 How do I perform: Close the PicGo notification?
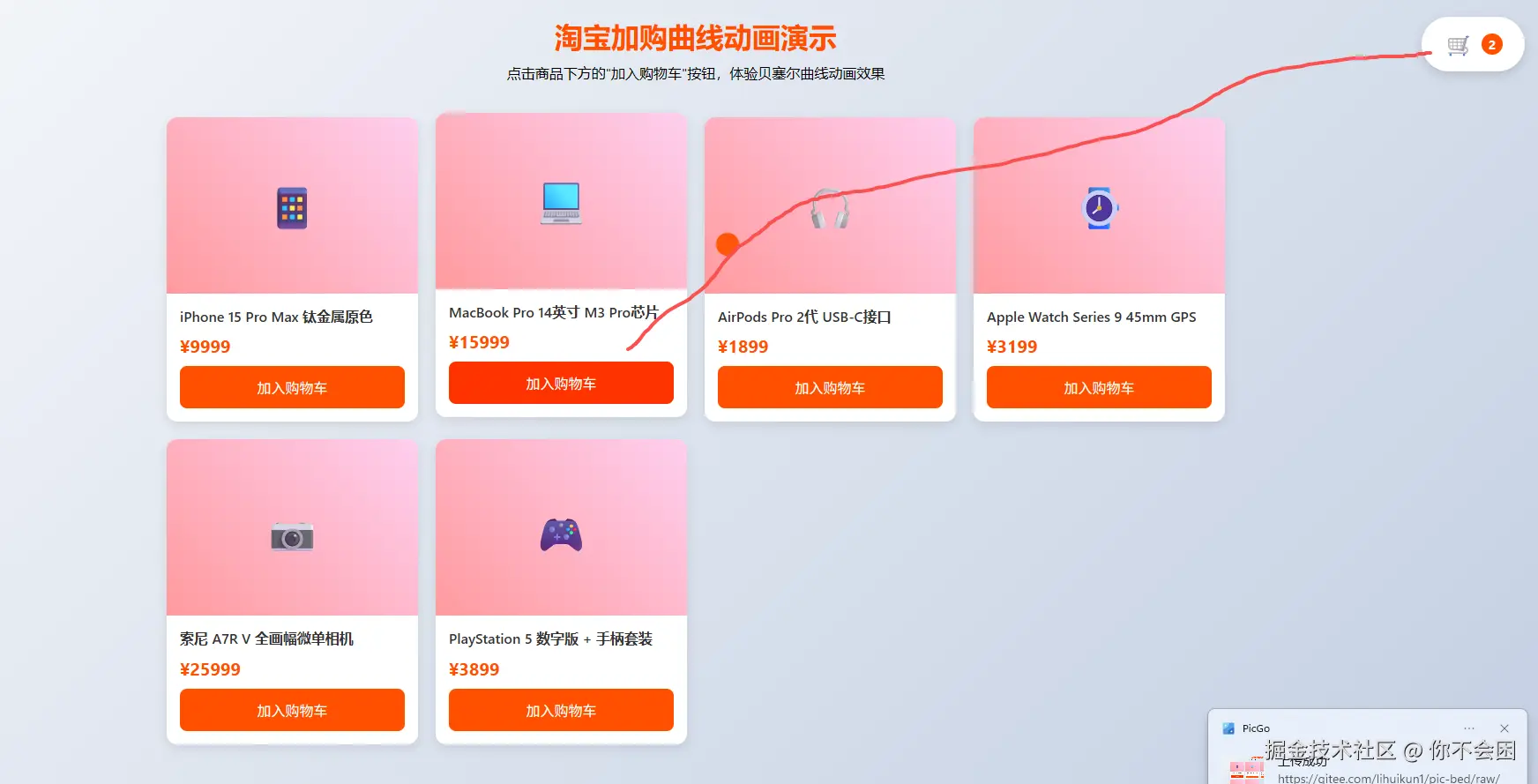[1504, 728]
